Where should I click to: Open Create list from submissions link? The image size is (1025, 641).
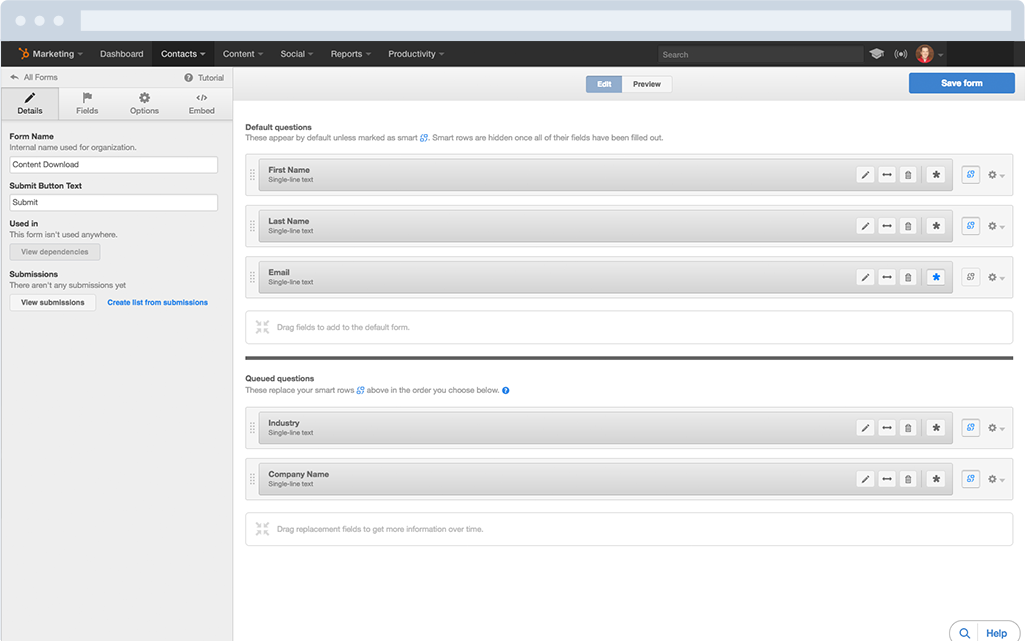[x=157, y=301]
